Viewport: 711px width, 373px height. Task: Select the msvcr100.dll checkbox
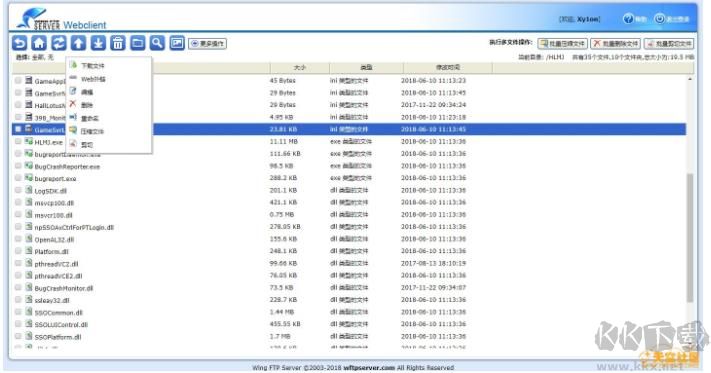pos(18,214)
